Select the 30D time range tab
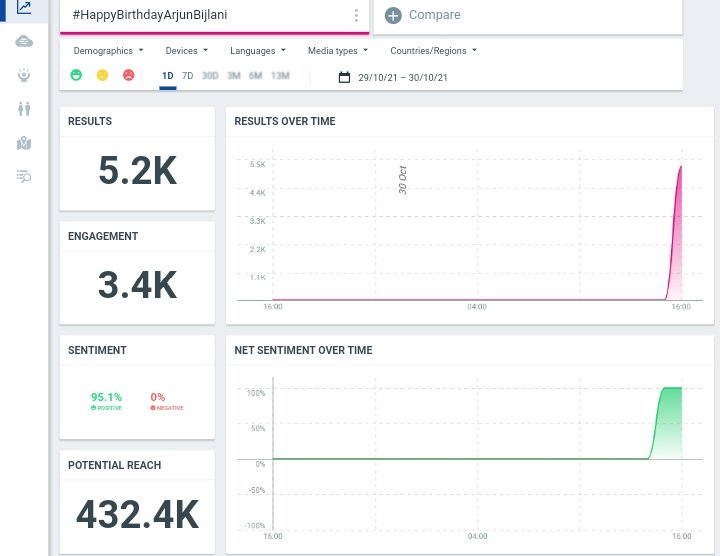Screen dimensions: 720x556 (210, 76)
